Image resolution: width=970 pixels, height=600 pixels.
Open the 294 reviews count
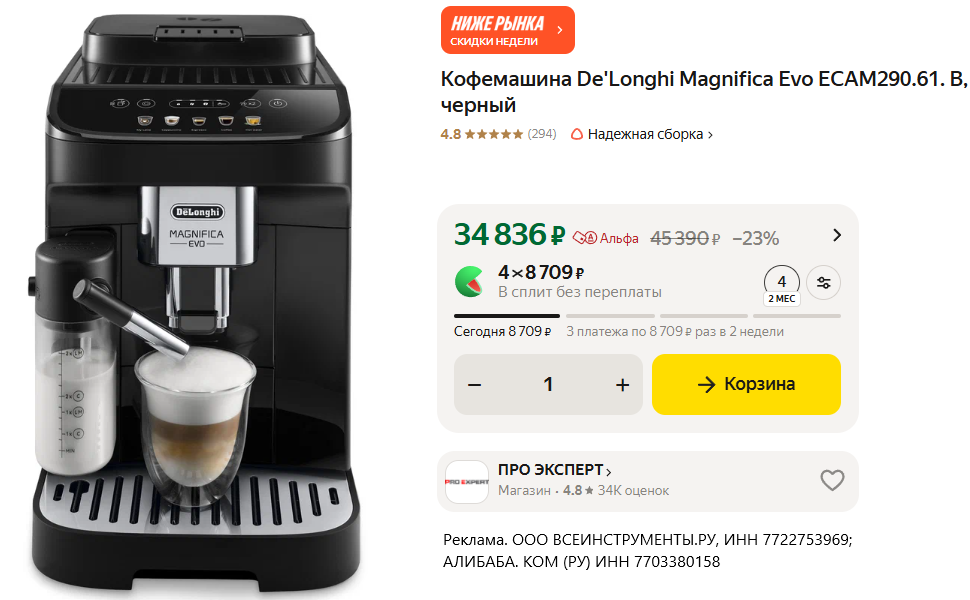point(542,134)
